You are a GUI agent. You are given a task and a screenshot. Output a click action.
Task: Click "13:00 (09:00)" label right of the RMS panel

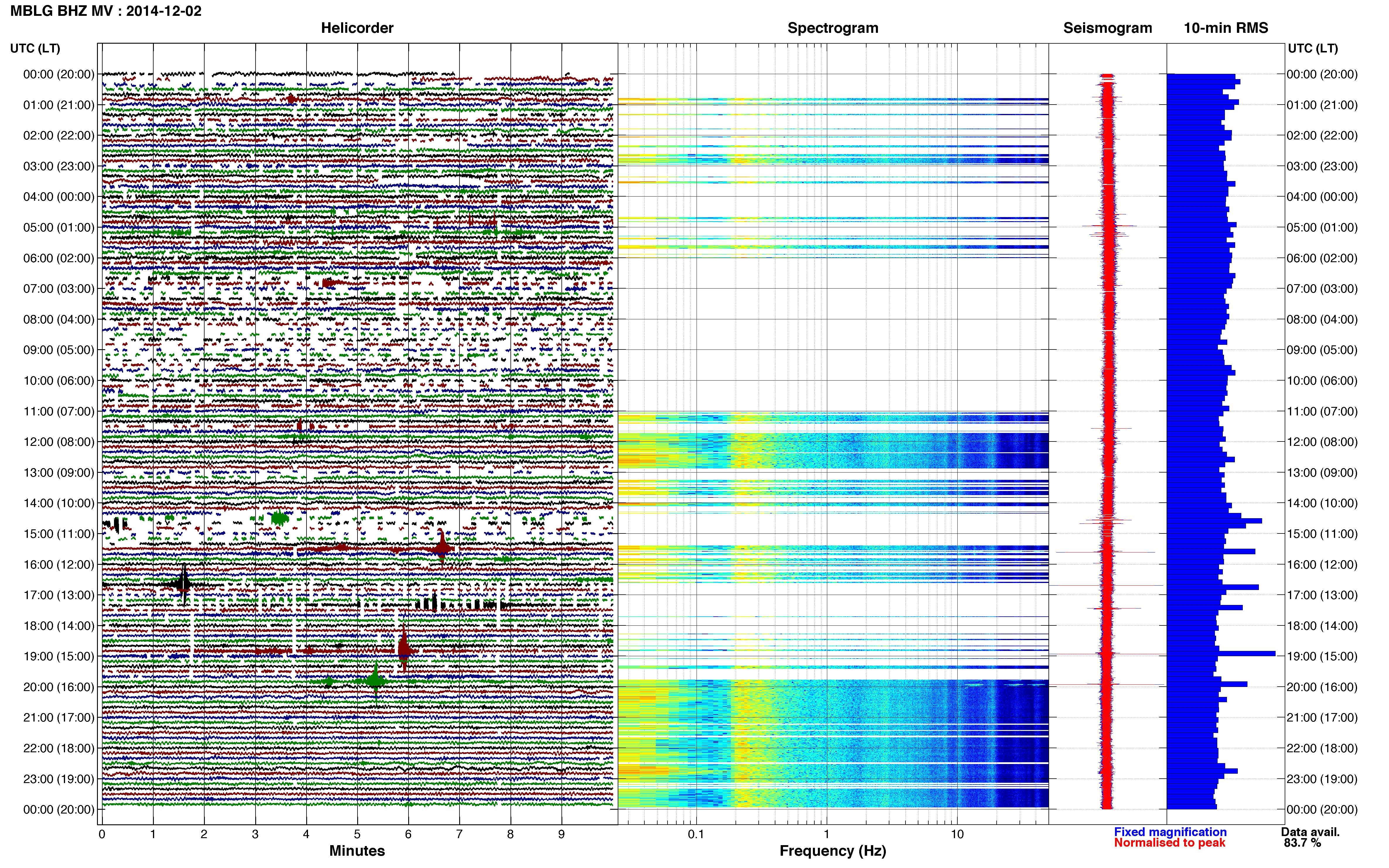click(x=1322, y=473)
